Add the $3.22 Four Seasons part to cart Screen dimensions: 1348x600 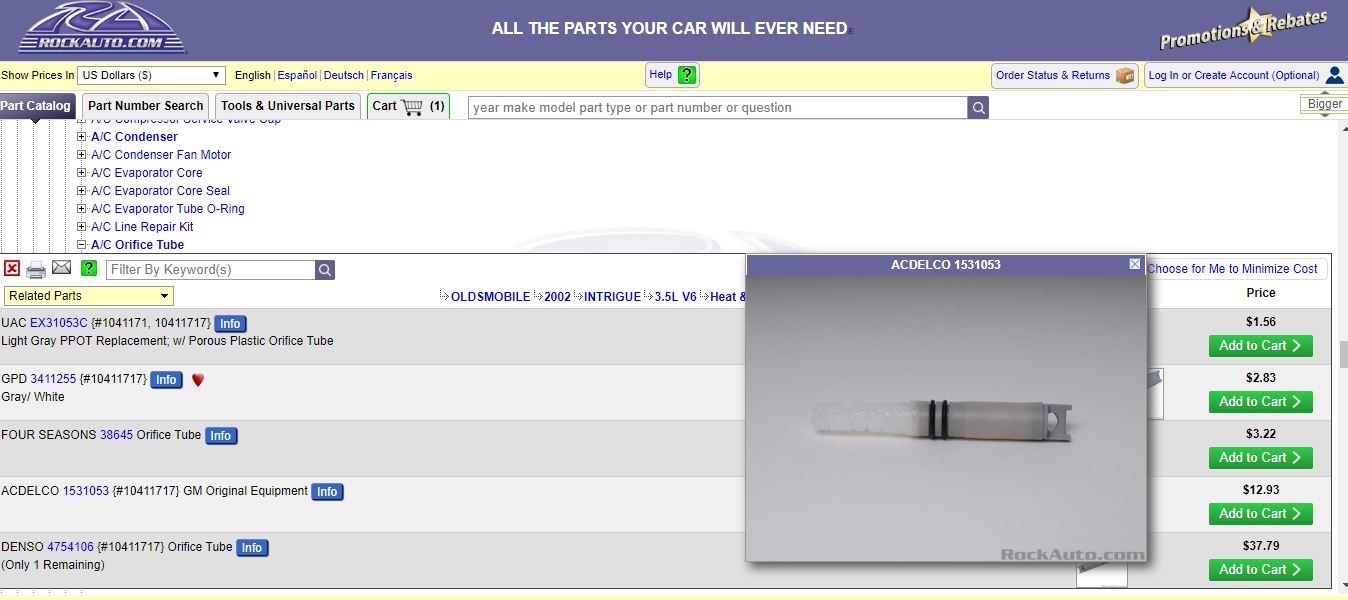[x=1260, y=458]
